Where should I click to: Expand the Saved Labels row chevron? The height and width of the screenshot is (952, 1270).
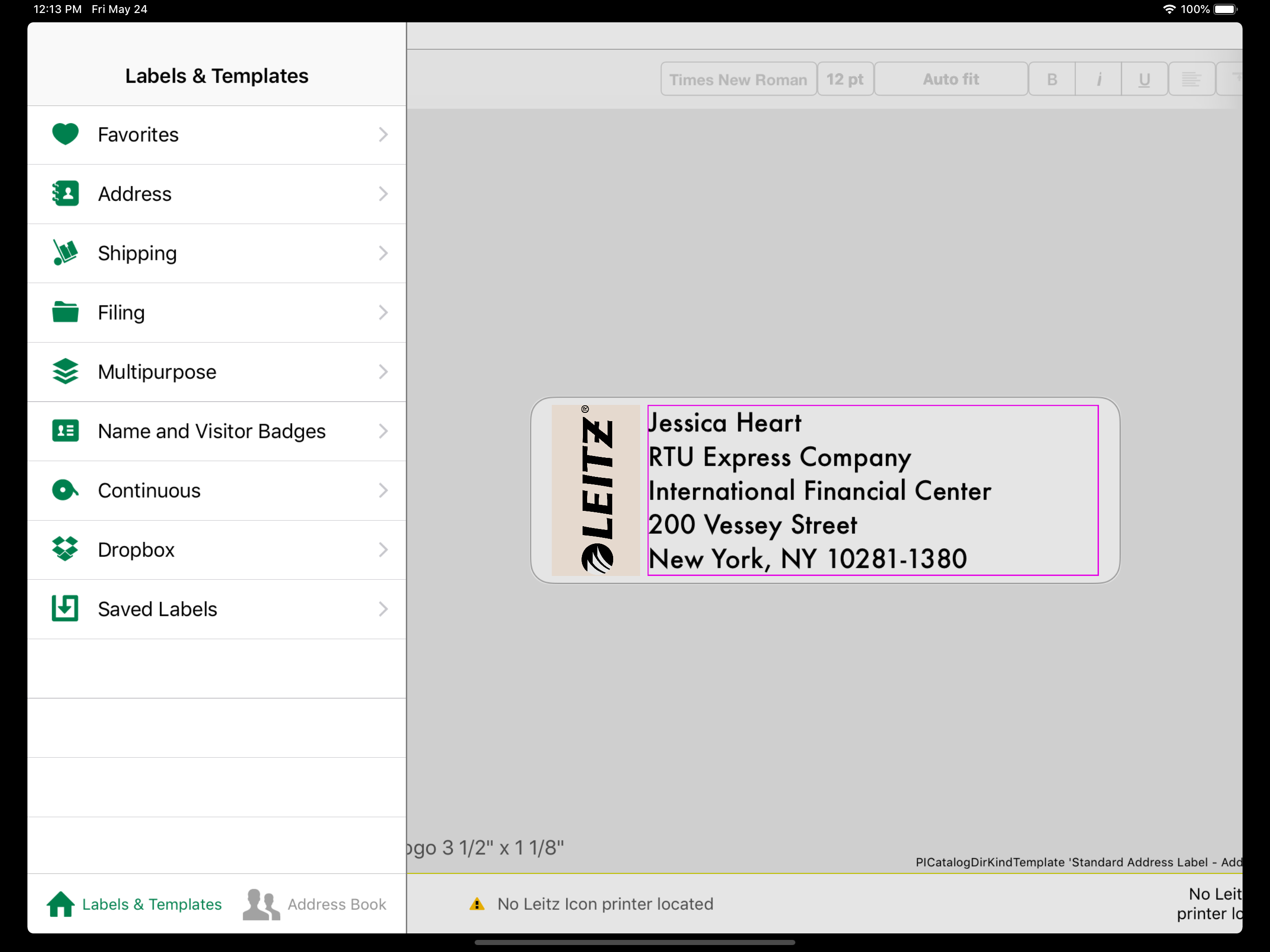[383, 608]
